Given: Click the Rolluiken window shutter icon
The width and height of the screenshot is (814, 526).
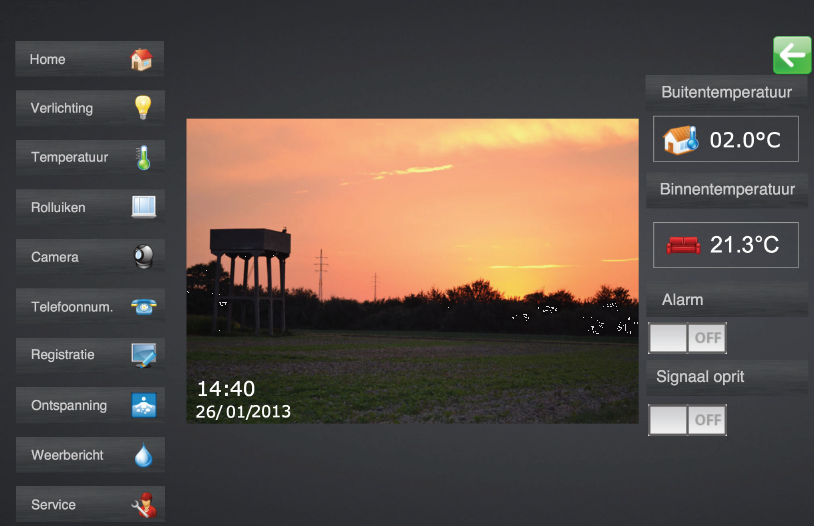Looking at the screenshot, I should point(143,207).
